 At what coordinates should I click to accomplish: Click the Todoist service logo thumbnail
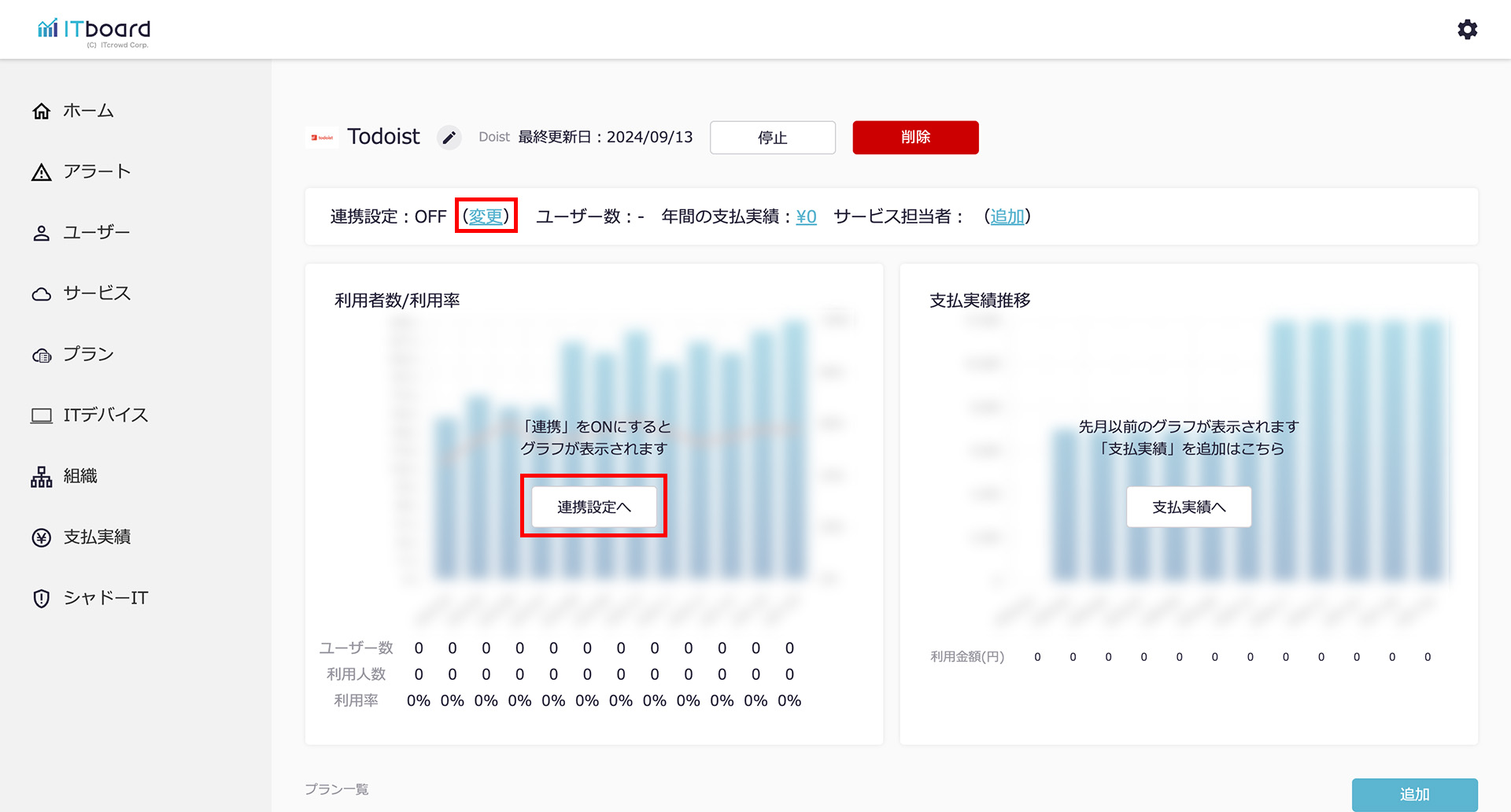click(x=322, y=138)
